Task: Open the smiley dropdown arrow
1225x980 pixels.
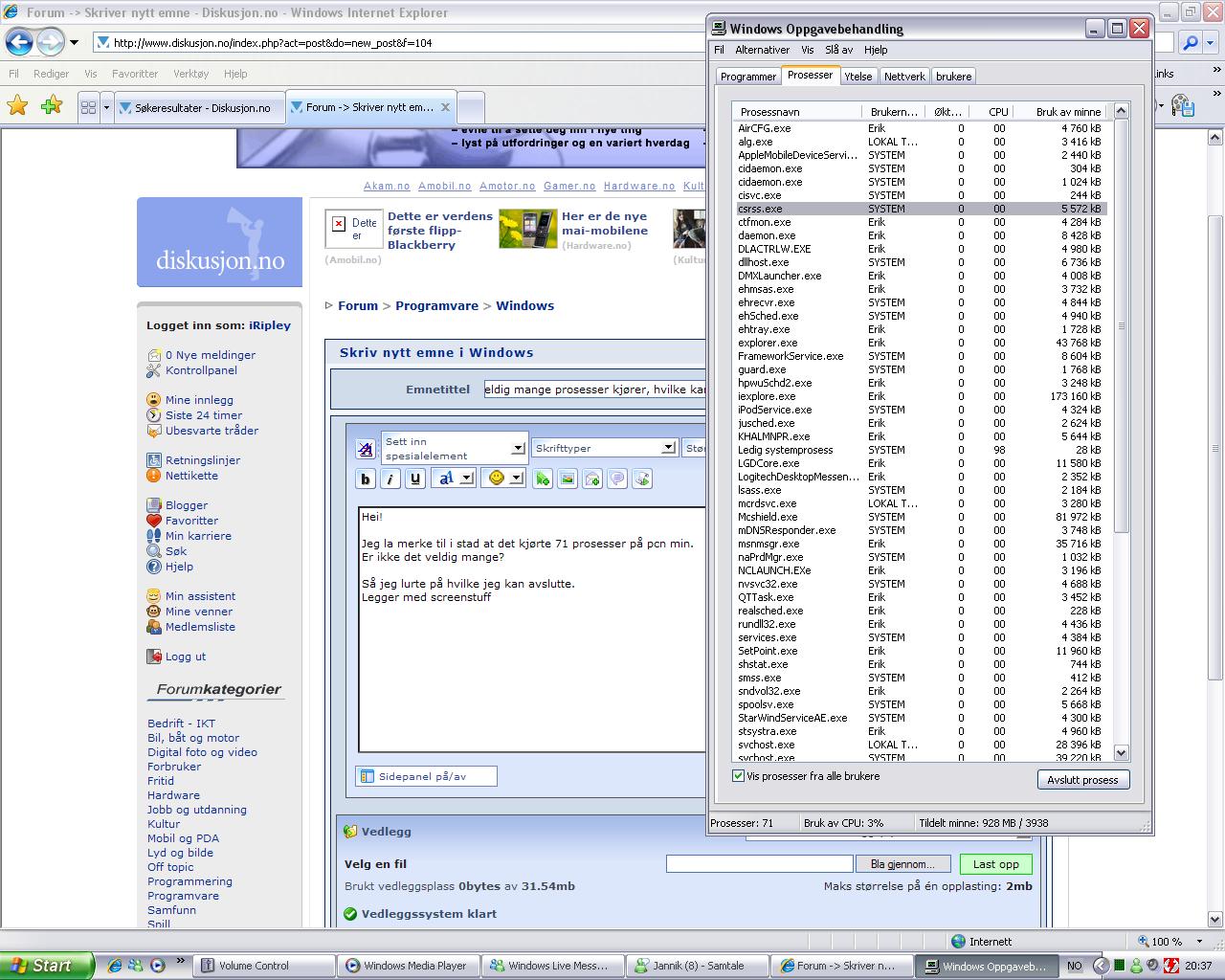Action: click(516, 478)
